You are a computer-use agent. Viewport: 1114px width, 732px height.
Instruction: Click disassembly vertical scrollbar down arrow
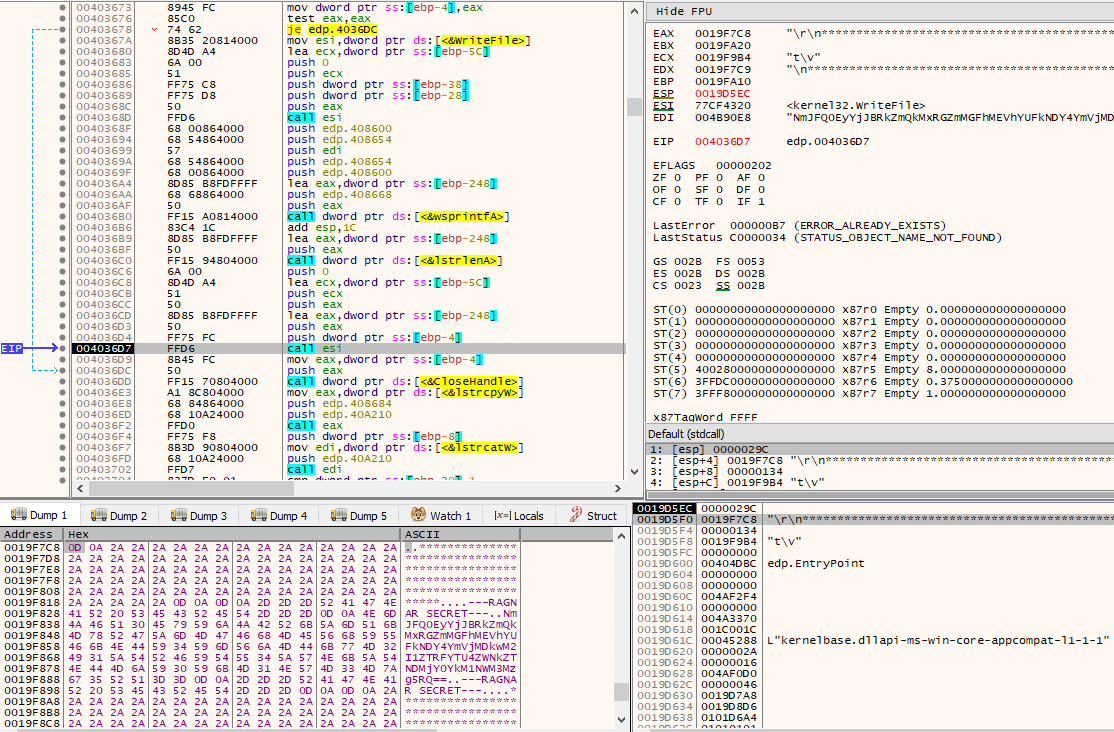(x=634, y=472)
